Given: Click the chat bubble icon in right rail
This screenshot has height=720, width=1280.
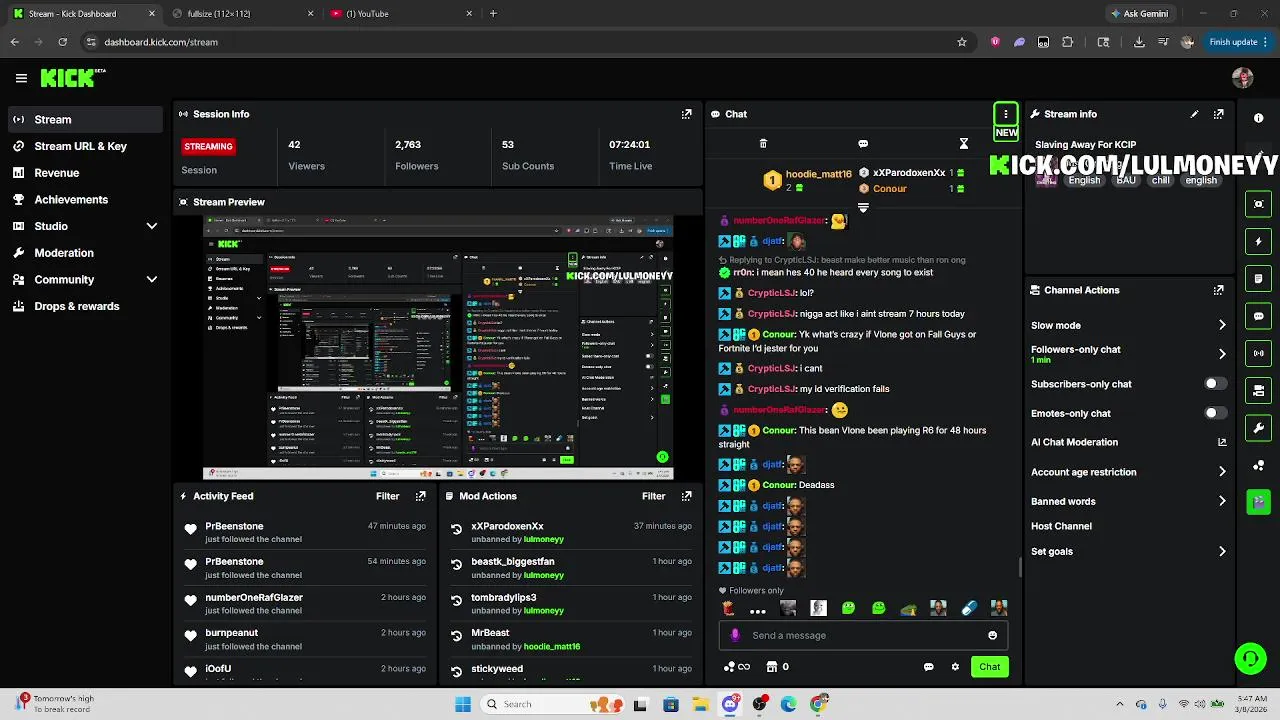Looking at the screenshot, I should point(1258,316).
